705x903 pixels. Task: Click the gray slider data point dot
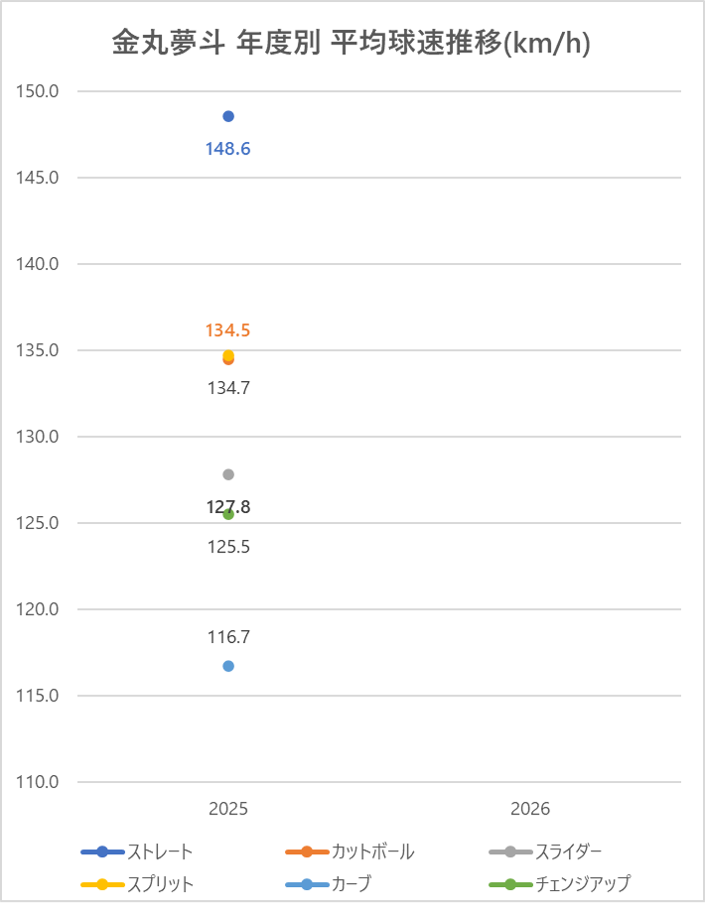click(228, 474)
